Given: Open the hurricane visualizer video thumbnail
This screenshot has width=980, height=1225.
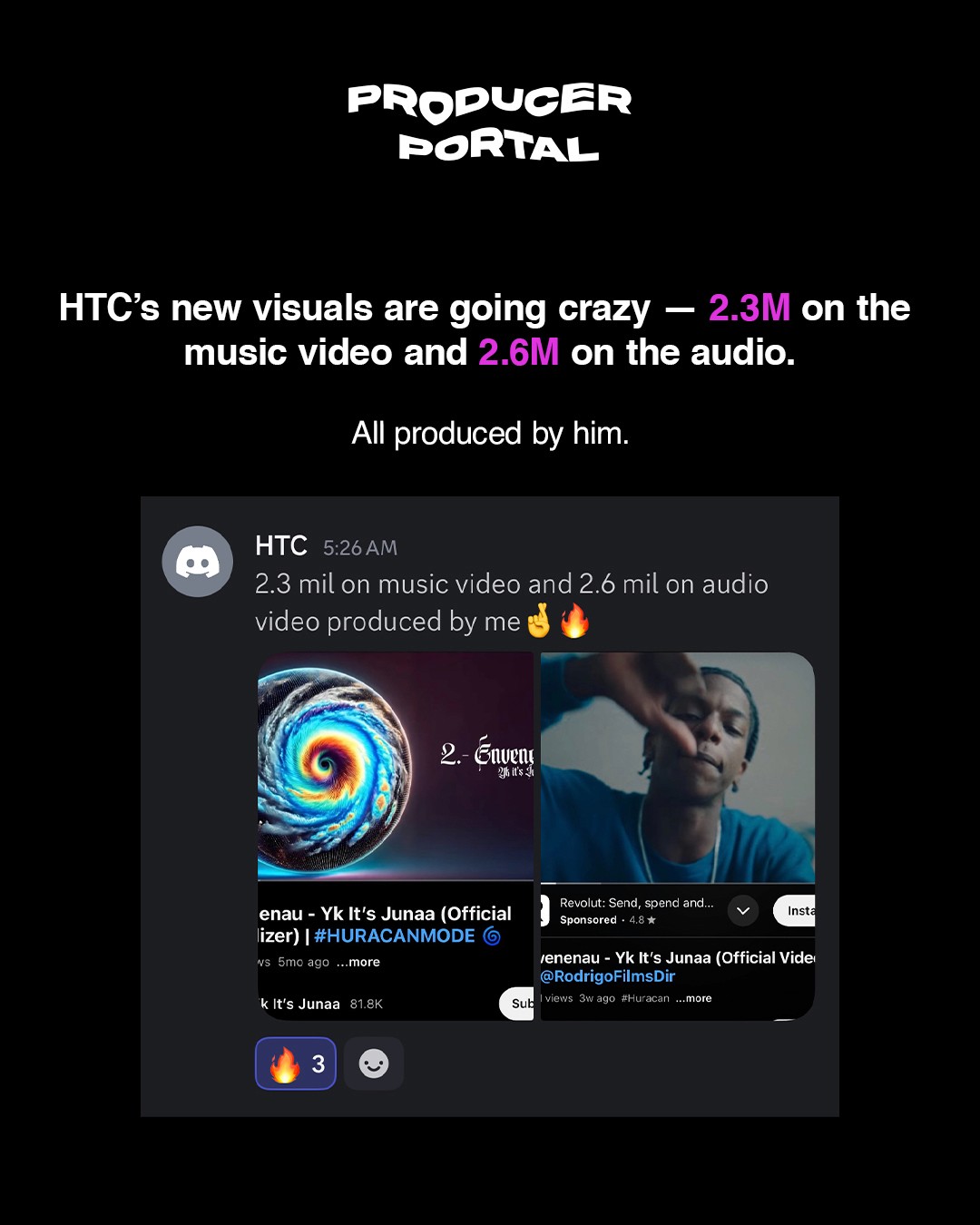Looking at the screenshot, I should tap(396, 766).
